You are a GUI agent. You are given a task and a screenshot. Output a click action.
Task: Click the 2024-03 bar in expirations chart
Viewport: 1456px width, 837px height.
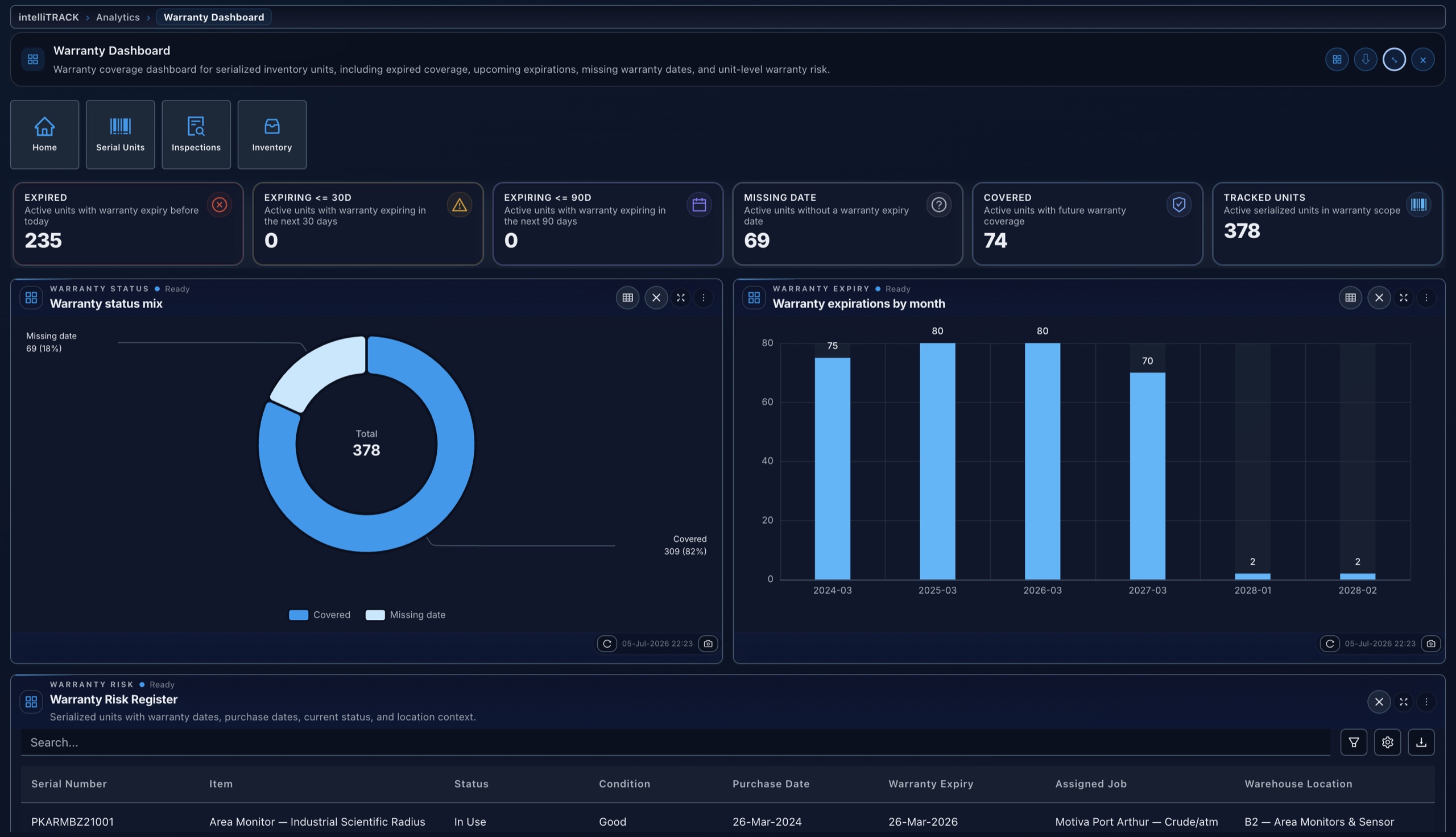tap(832, 469)
